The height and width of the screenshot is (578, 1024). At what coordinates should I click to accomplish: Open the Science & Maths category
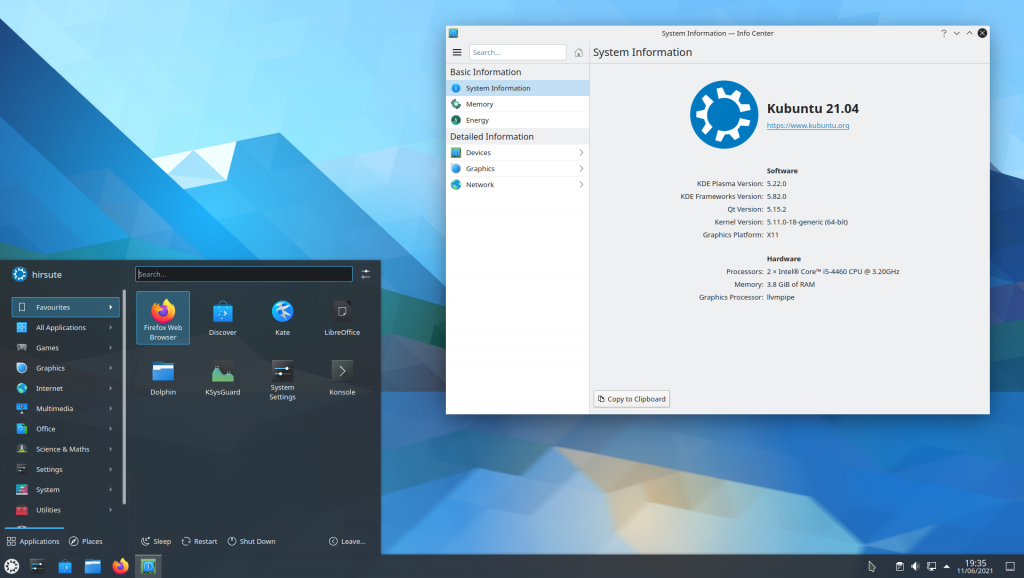pyautogui.click(x=65, y=449)
